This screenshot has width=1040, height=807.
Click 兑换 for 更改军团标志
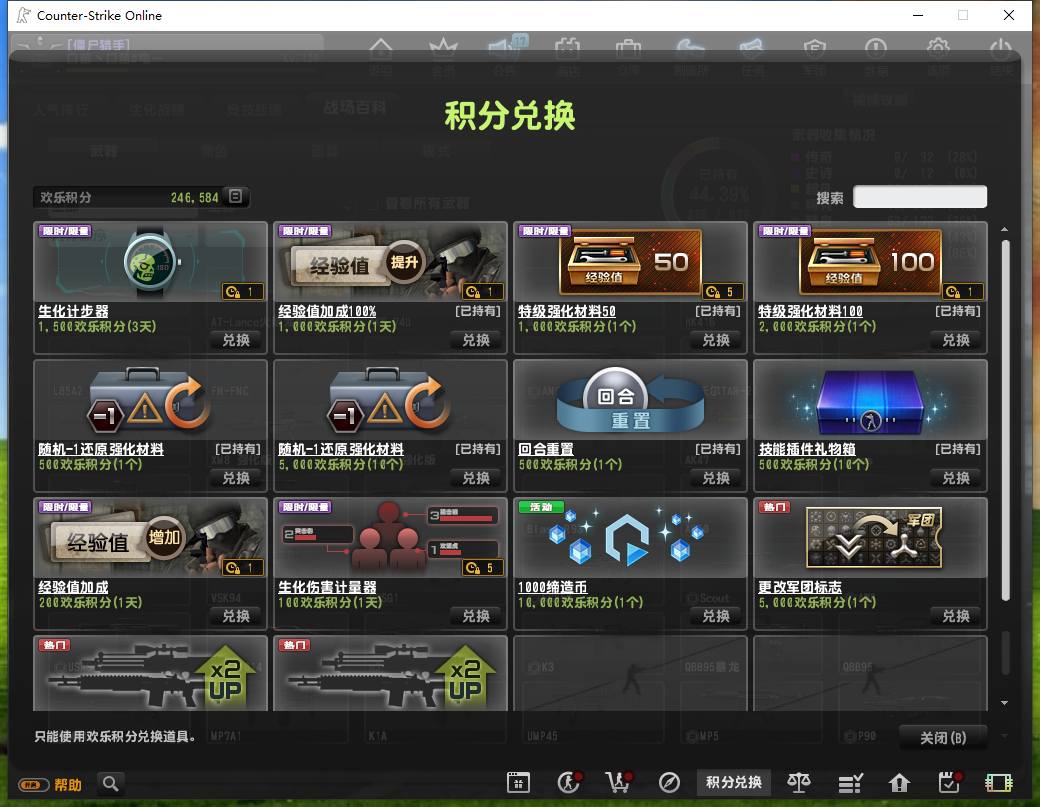point(956,616)
